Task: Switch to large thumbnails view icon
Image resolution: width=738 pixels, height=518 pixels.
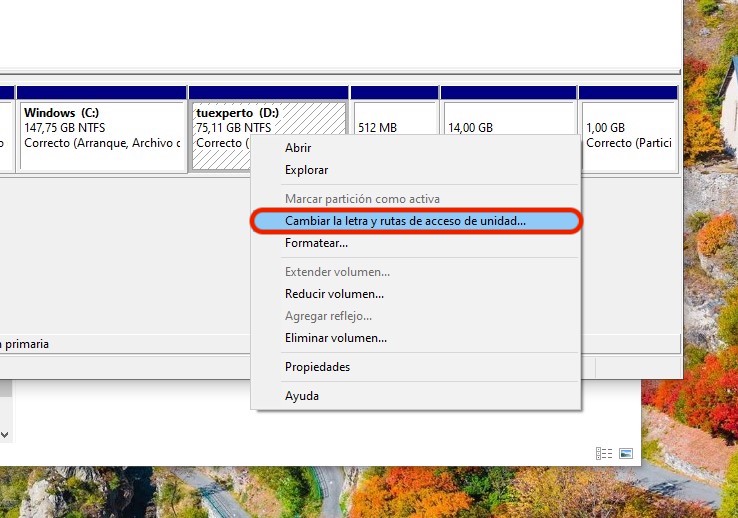Action: point(626,454)
